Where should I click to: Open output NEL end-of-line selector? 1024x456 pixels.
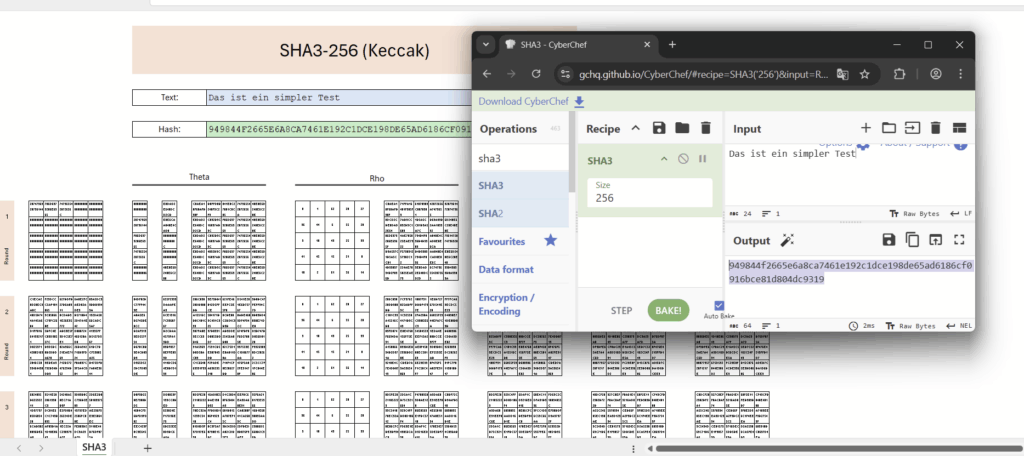pos(957,325)
